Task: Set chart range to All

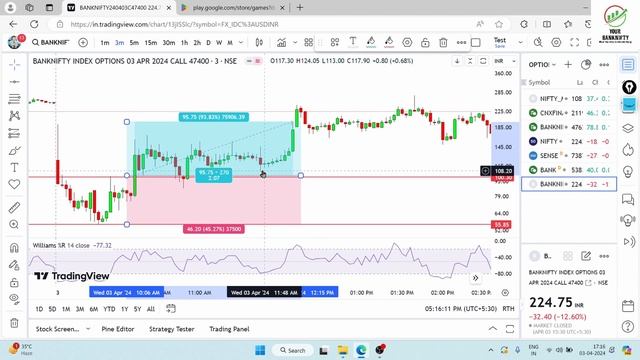Action: (151, 309)
